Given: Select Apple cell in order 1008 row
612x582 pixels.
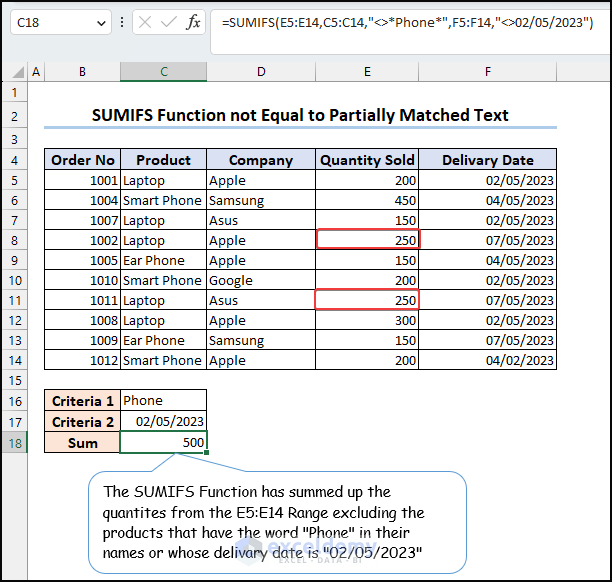Looking at the screenshot, I should coord(261,320).
